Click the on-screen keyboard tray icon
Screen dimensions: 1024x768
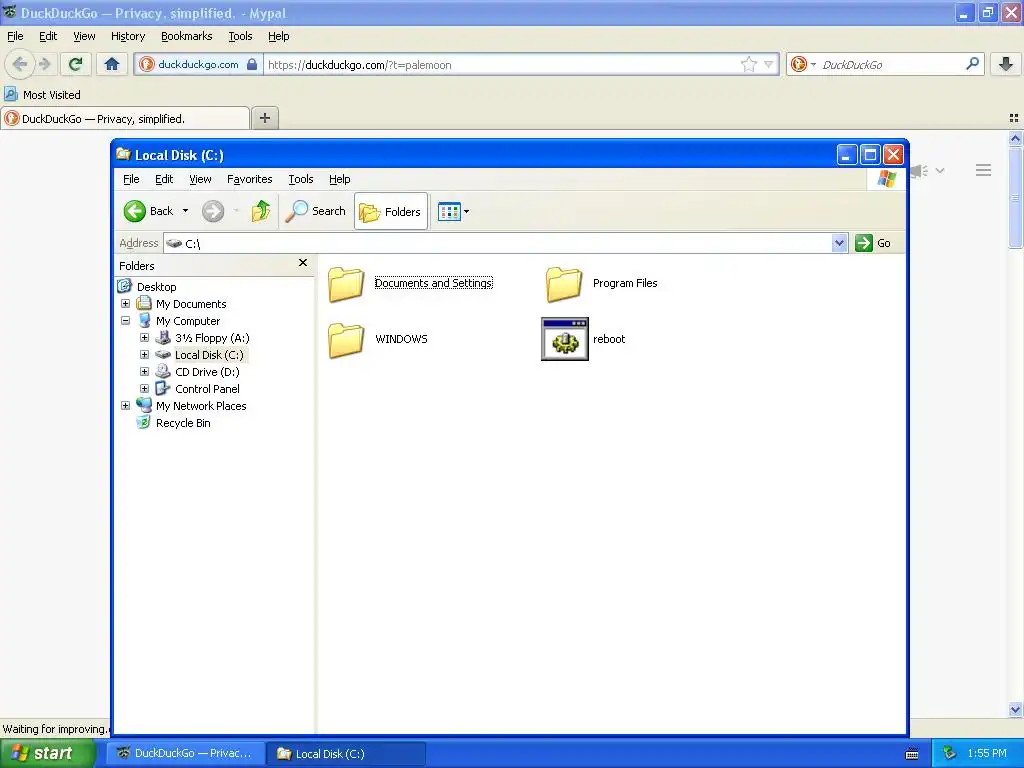pos(912,754)
